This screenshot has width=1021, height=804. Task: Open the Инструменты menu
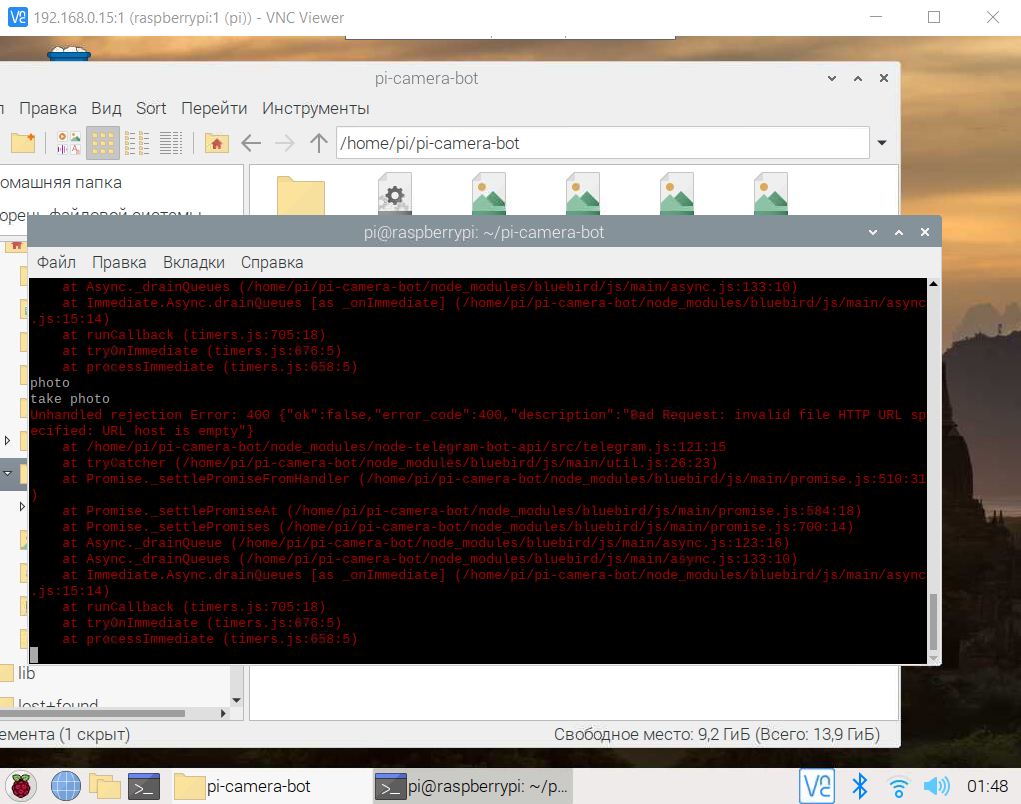point(316,108)
